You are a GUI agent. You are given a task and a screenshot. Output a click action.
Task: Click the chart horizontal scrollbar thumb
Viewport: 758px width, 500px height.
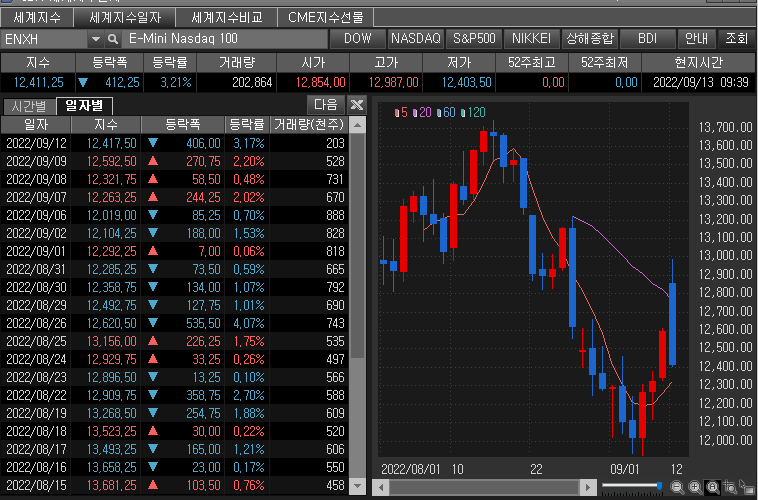[x=484, y=487]
